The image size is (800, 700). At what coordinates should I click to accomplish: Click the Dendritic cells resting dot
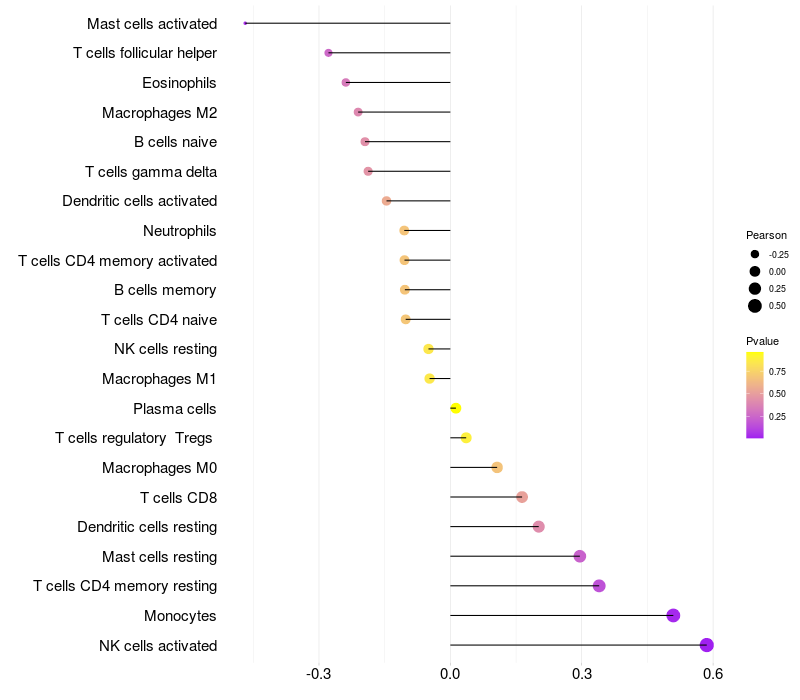tap(538, 527)
